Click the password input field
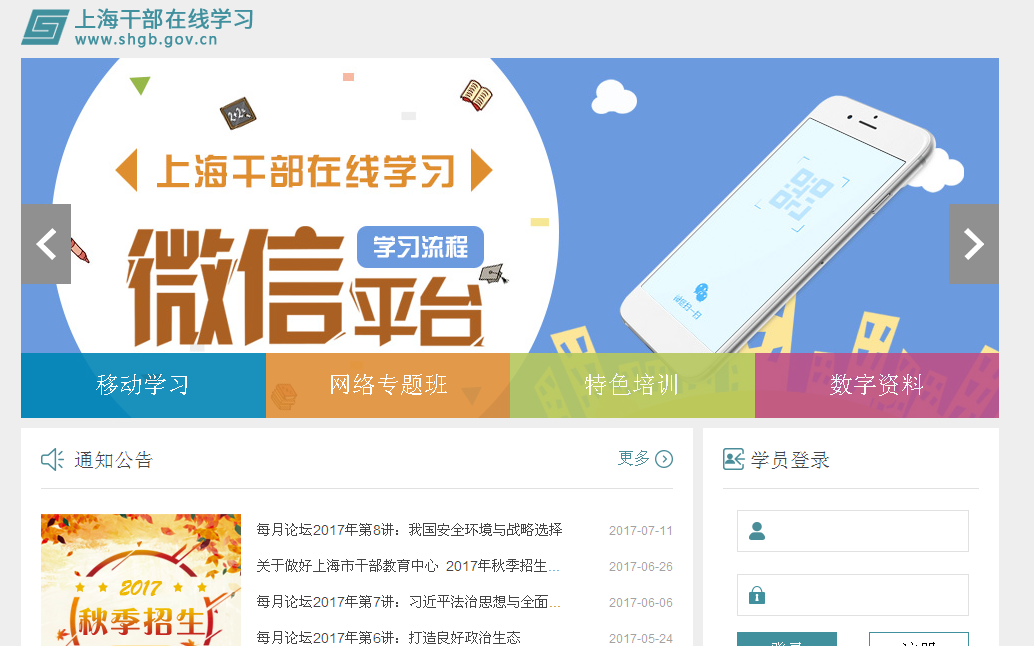The height and width of the screenshot is (646, 1034). (853, 595)
